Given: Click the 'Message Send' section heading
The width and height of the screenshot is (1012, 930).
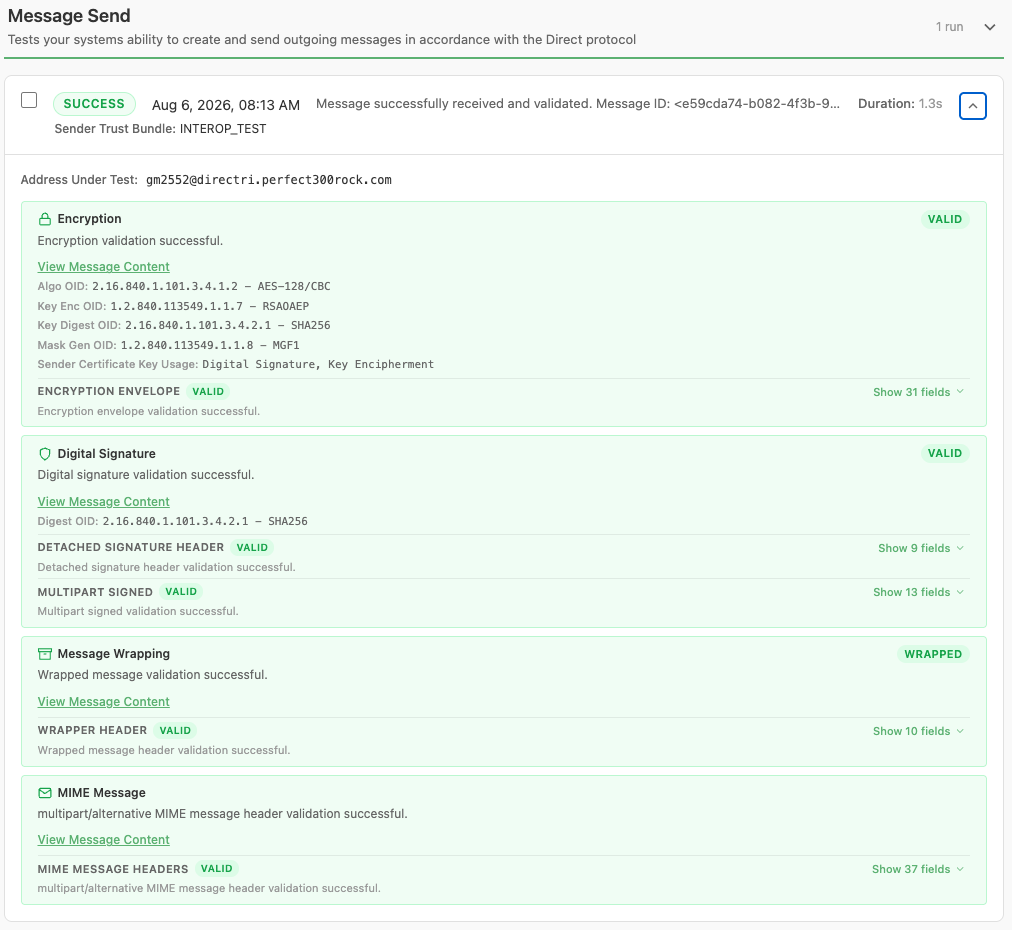Looking at the screenshot, I should [x=69, y=15].
